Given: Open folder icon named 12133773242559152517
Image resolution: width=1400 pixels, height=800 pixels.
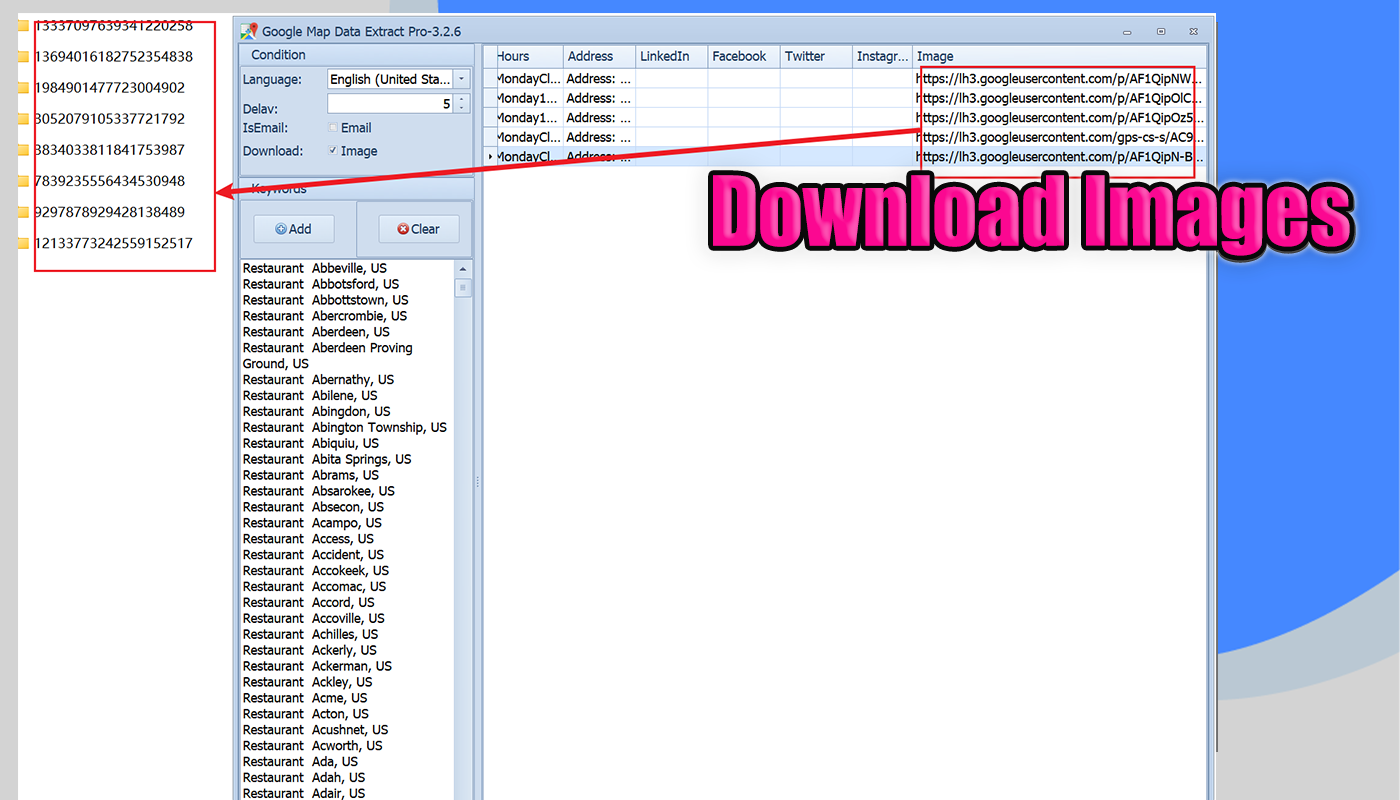Looking at the screenshot, I should pyautogui.click(x=25, y=243).
